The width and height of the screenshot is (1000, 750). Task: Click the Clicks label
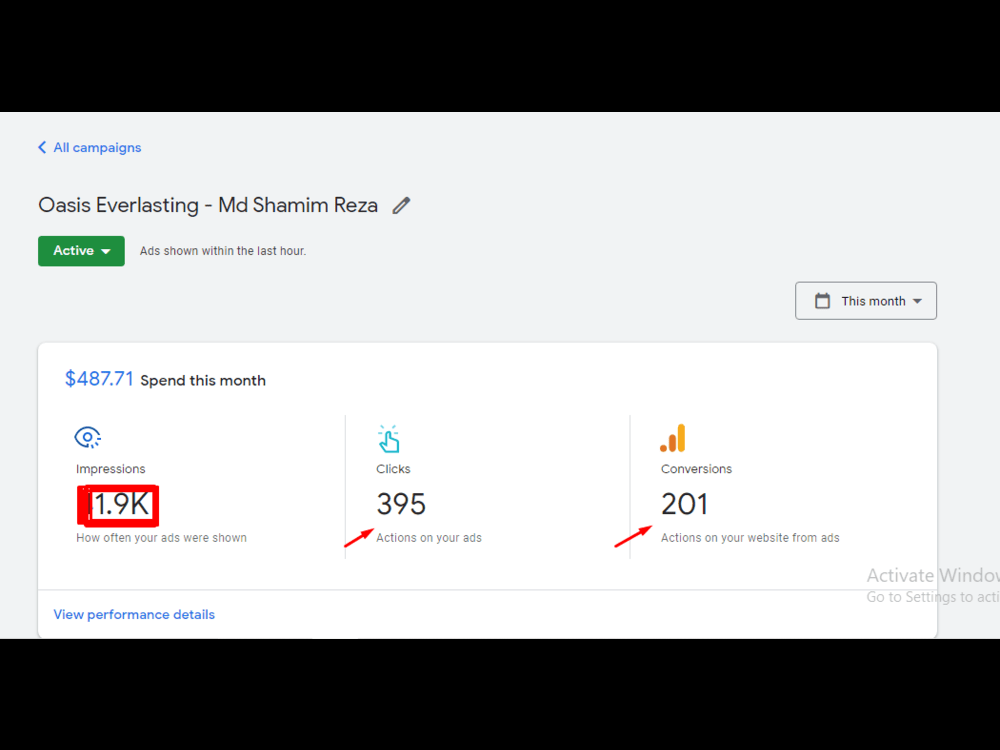click(393, 469)
